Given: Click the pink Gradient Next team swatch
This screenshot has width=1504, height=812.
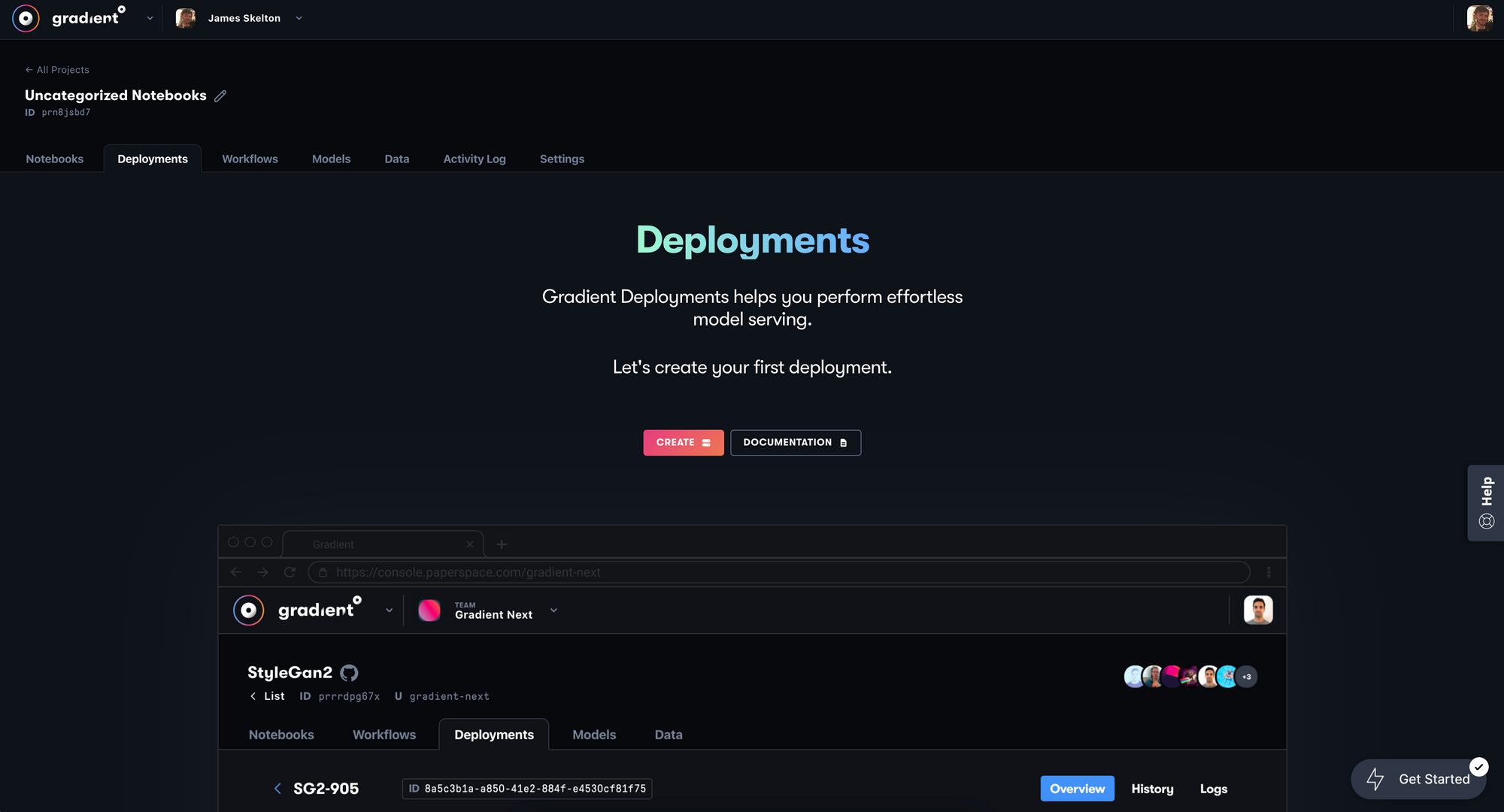Looking at the screenshot, I should (x=429, y=611).
